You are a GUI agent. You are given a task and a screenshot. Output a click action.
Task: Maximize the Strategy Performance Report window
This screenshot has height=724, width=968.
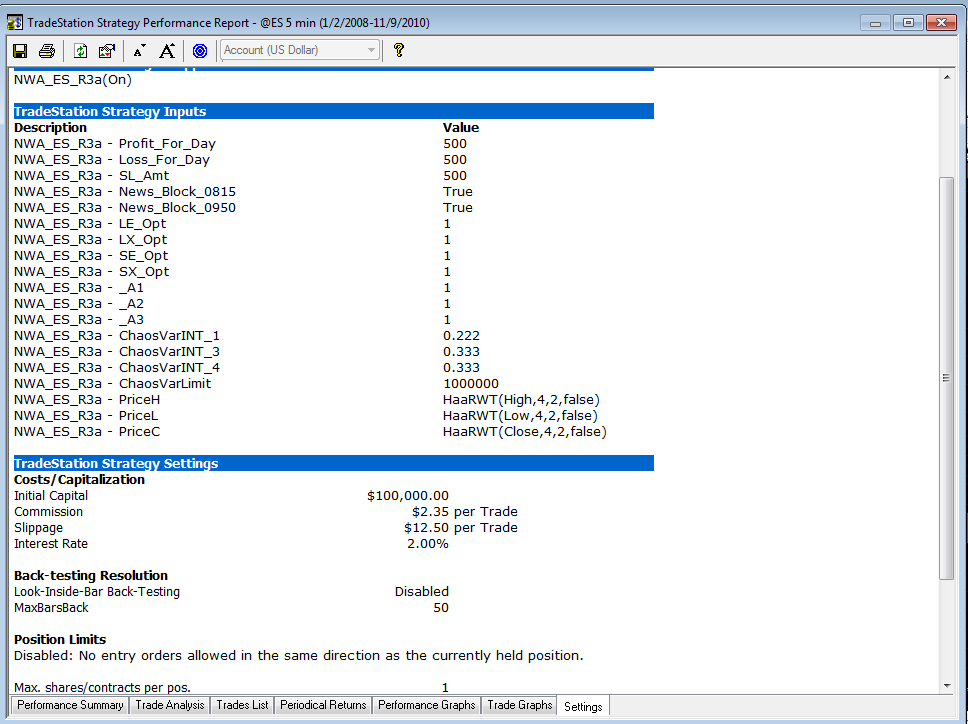[x=908, y=23]
